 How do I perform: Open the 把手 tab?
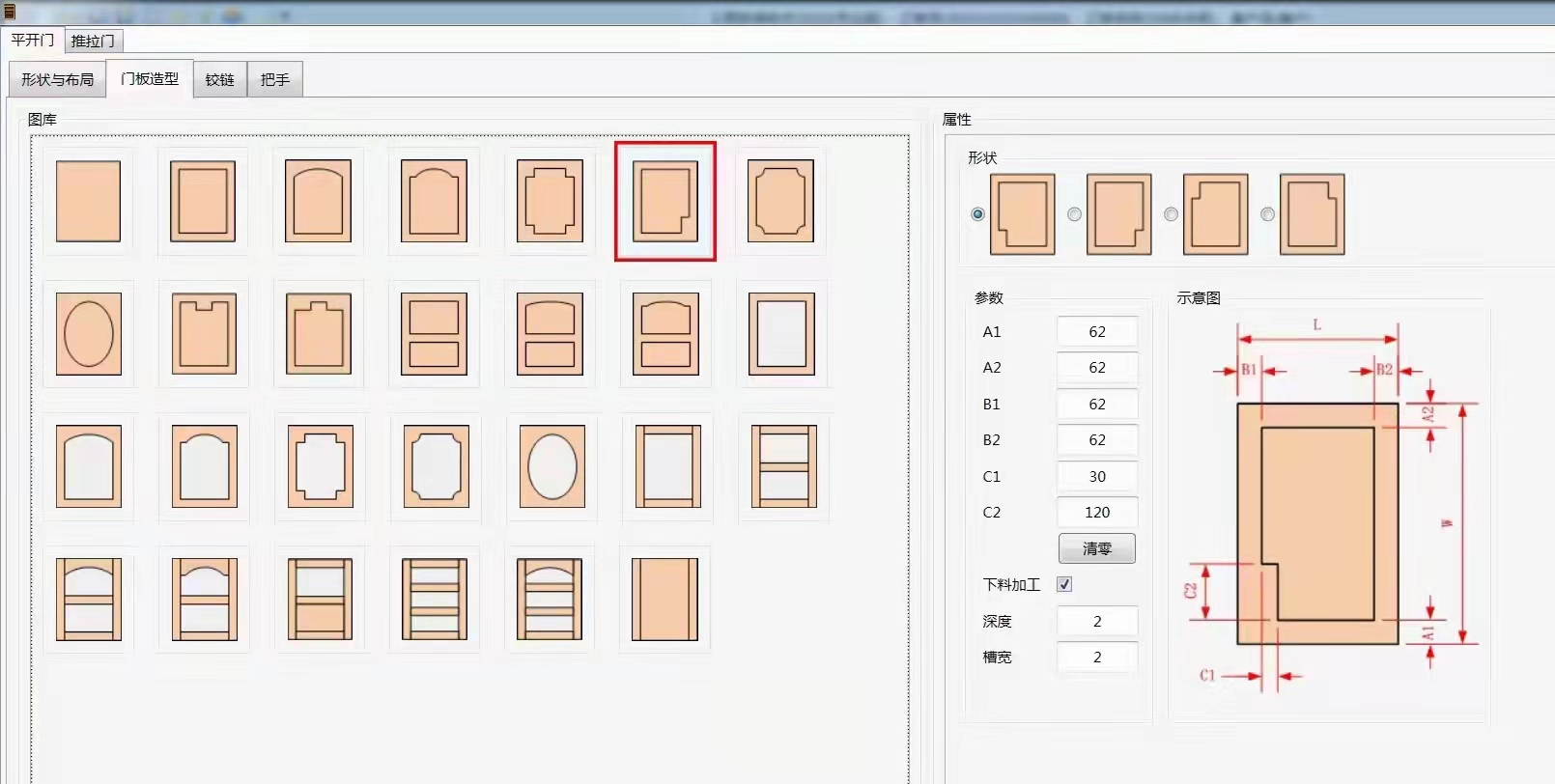pyautogui.click(x=274, y=79)
